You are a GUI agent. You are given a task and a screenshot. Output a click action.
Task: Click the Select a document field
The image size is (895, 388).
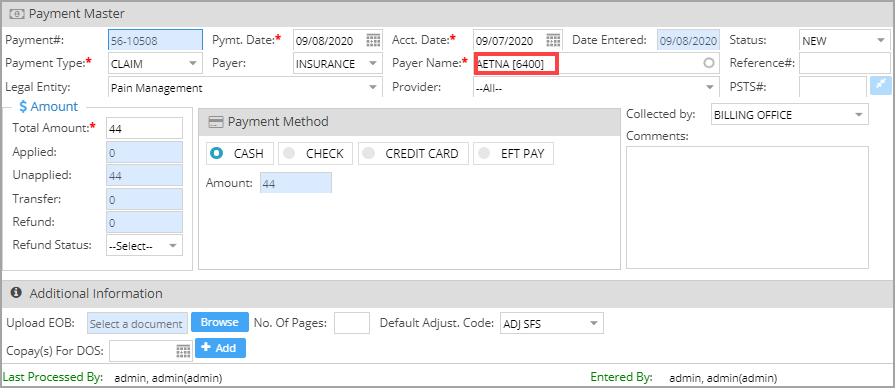(x=137, y=323)
